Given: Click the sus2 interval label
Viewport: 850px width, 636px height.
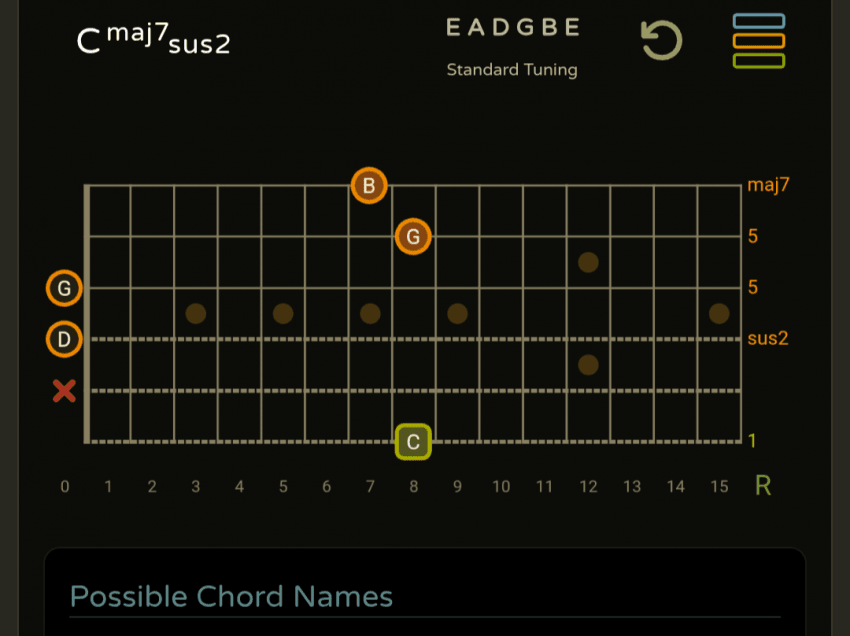Looking at the screenshot, I should pos(768,338).
